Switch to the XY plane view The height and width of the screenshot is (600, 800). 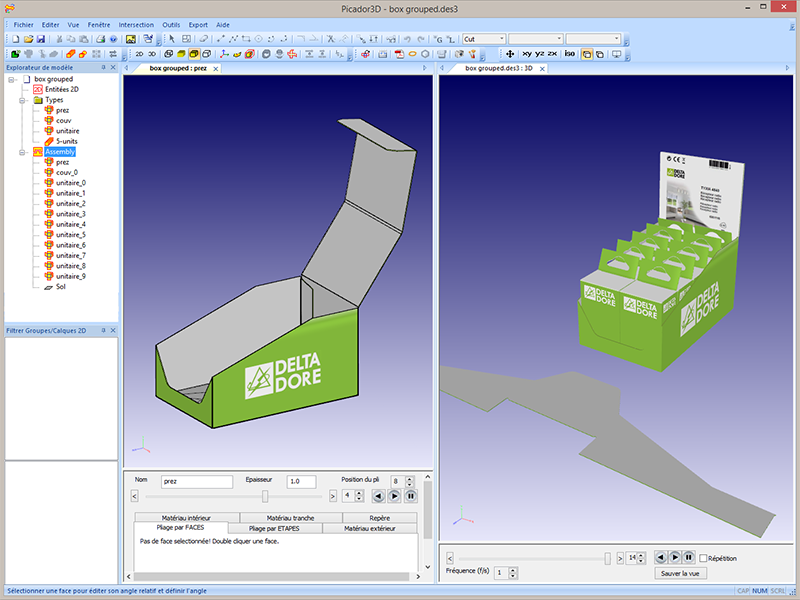tap(527, 53)
